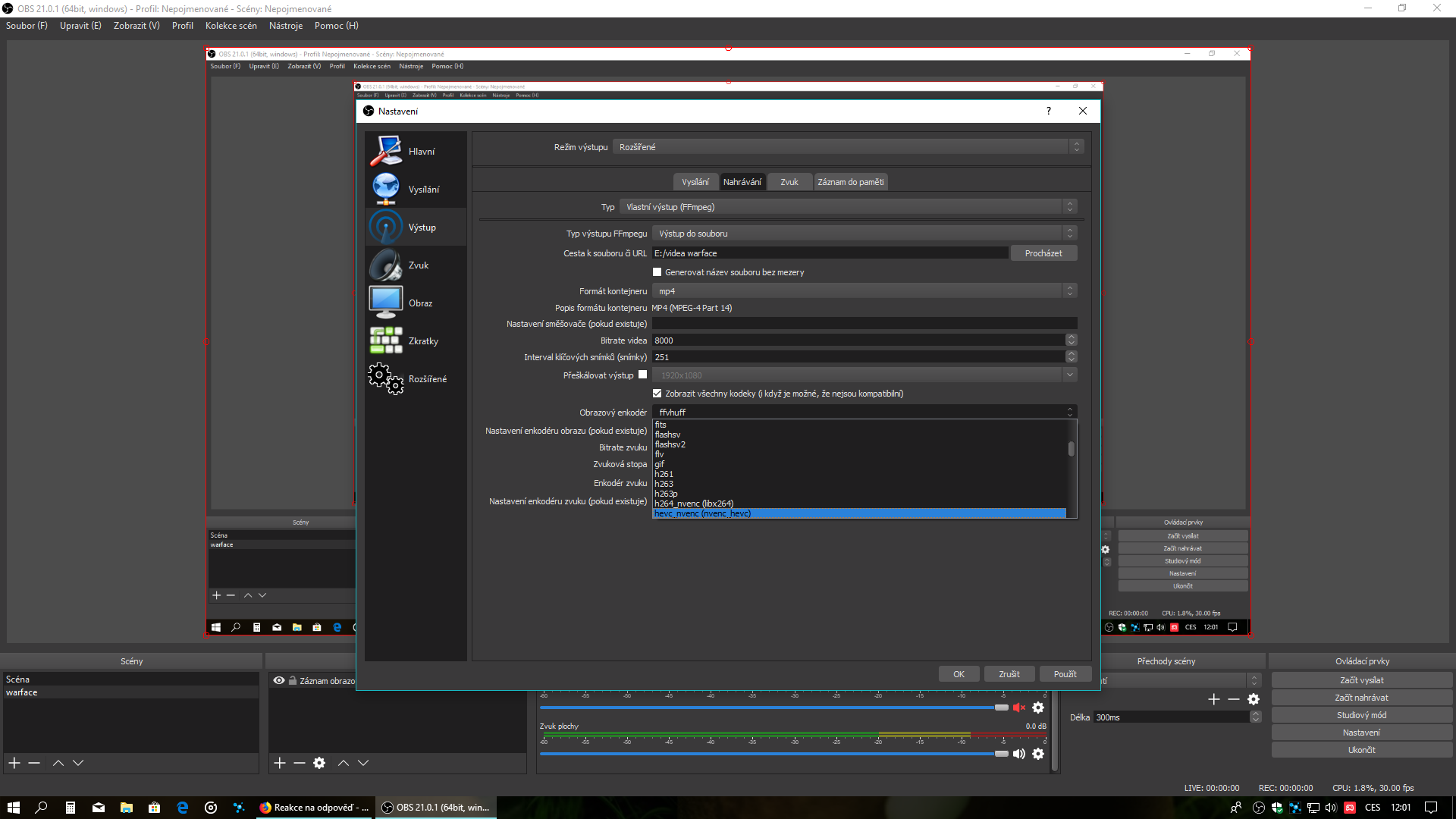Open the Zkratky settings category
Screen dimensions: 1456x819
click(415, 340)
